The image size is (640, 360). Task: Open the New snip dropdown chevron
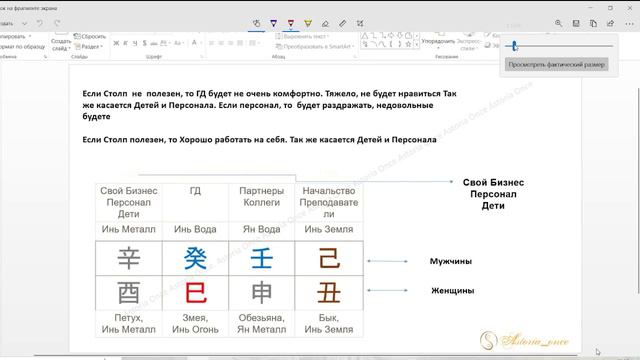coord(25,24)
